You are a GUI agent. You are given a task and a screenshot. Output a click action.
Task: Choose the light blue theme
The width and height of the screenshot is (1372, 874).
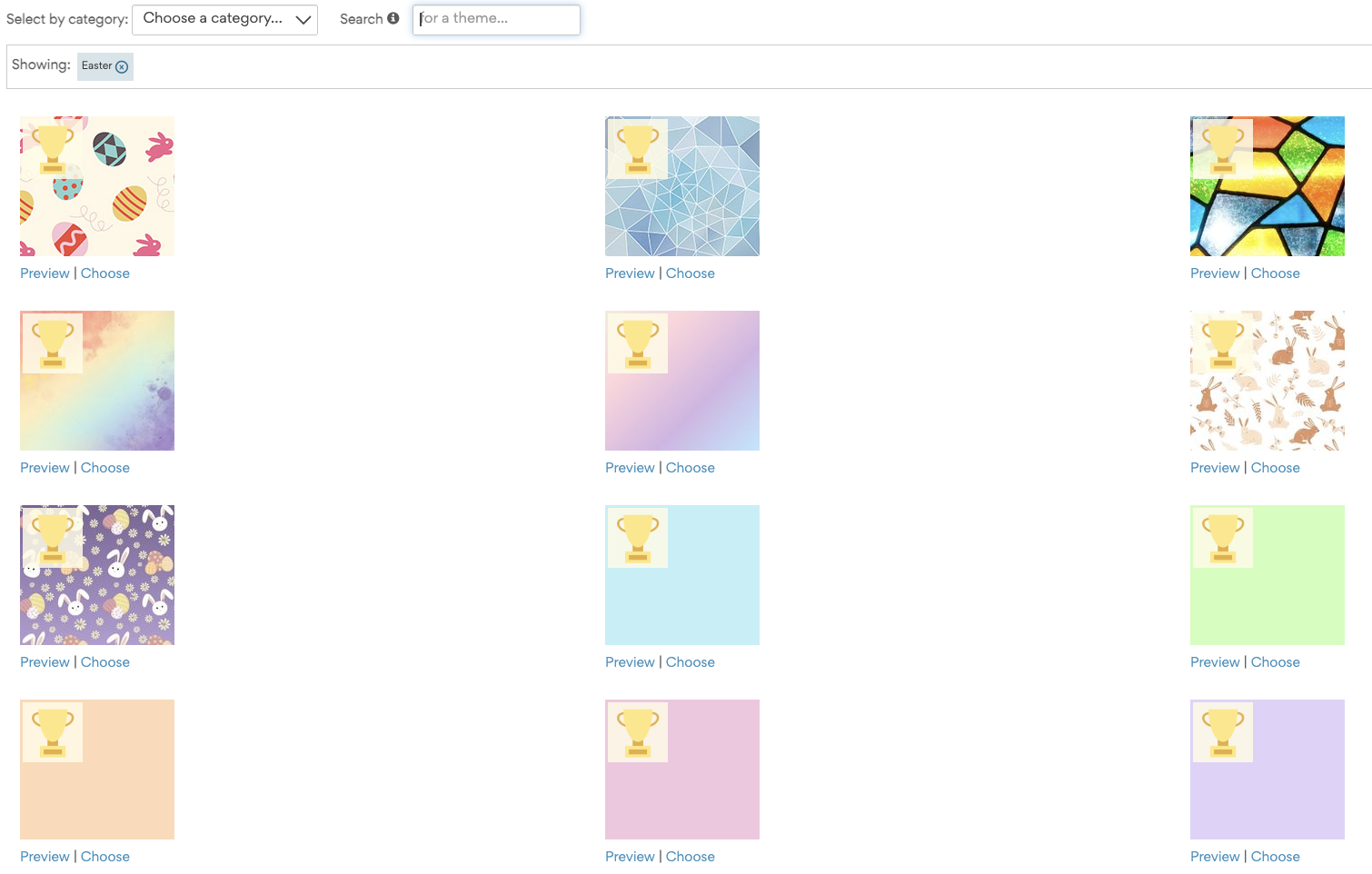tap(691, 661)
